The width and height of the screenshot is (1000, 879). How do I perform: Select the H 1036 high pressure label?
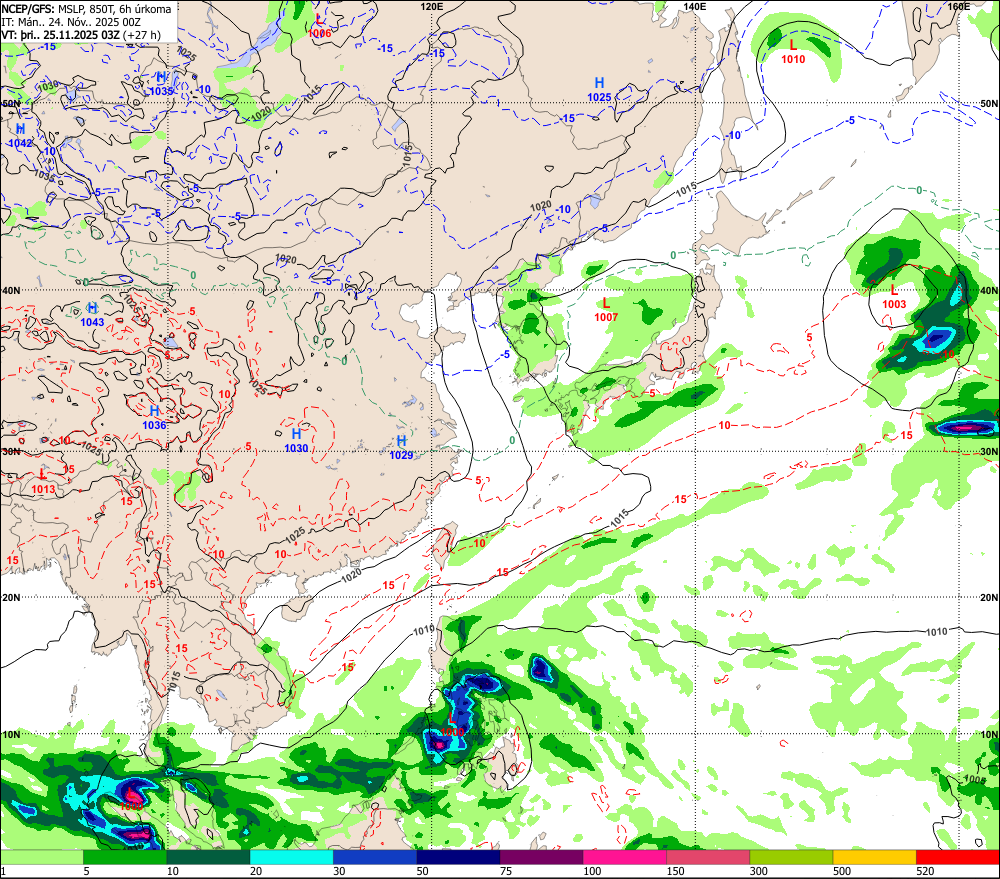pos(154,418)
